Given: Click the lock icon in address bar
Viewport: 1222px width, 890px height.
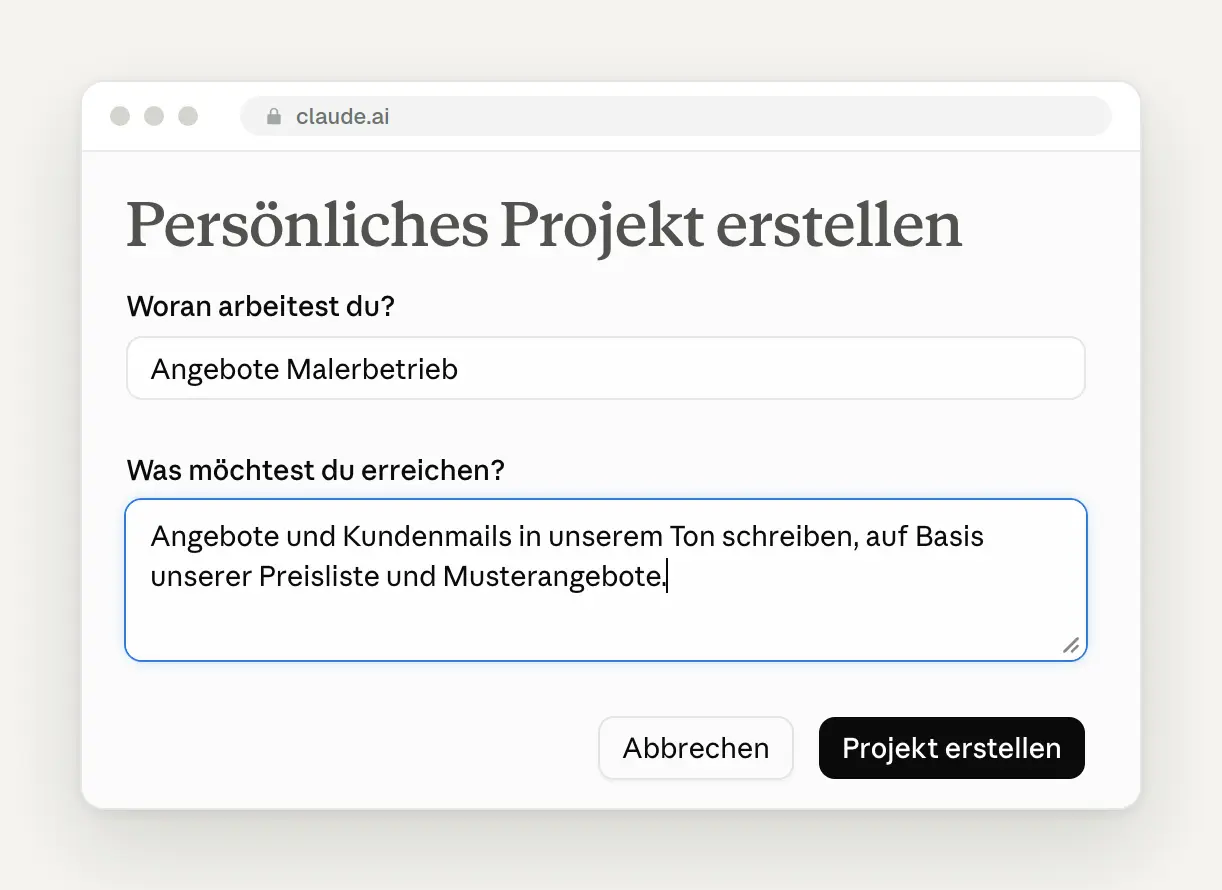Looking at the screenshot, I should (x=274, y=116).
